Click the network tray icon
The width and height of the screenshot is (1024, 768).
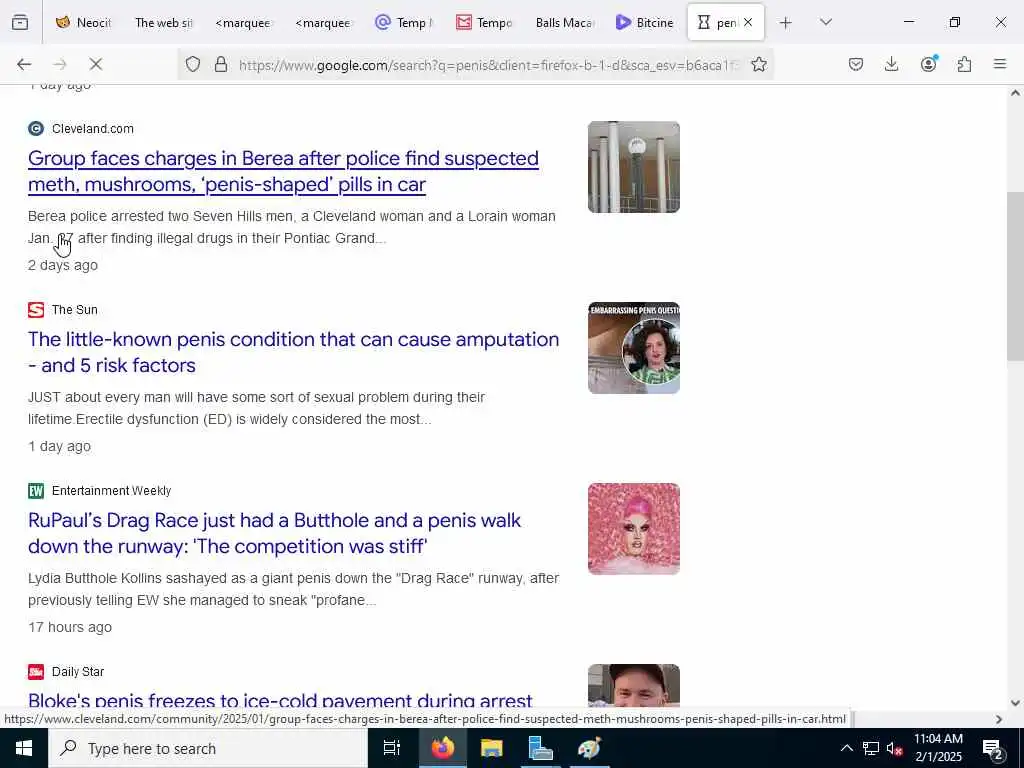(871, 748)
